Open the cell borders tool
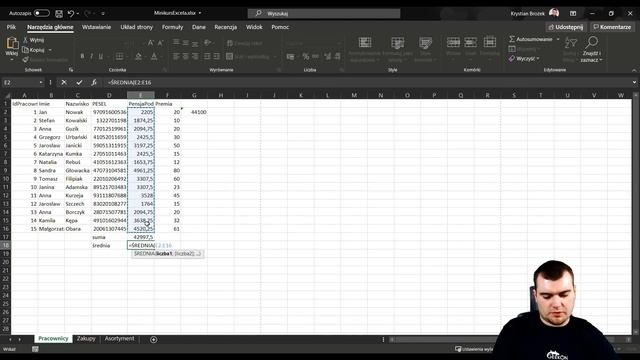The width and height of the screenshot is (640, 360). [119, 56]
